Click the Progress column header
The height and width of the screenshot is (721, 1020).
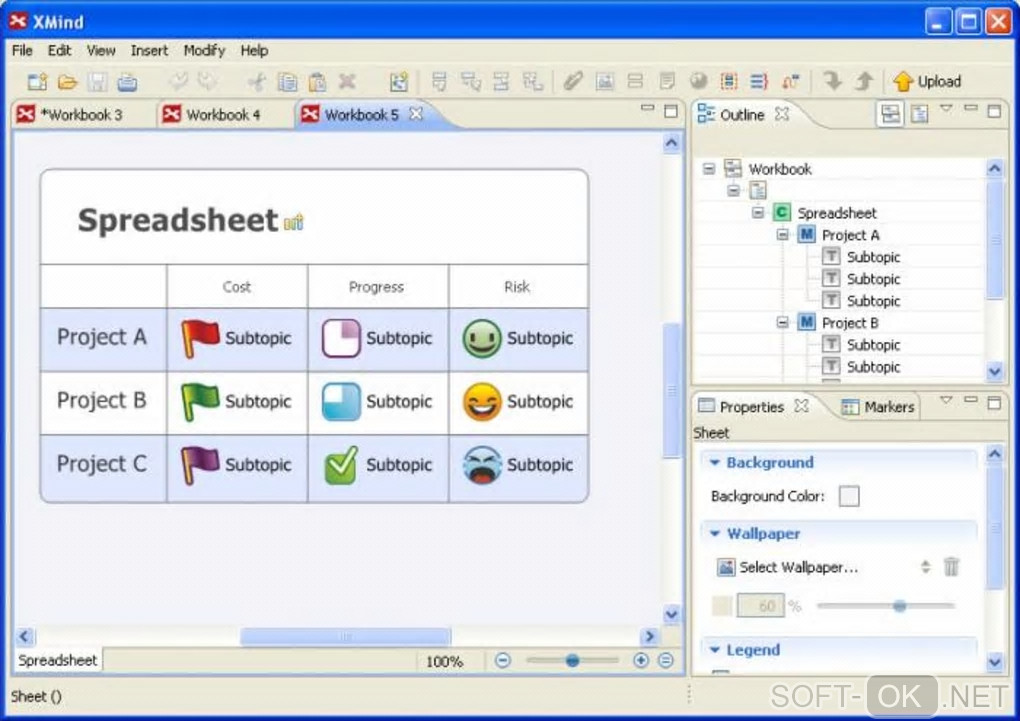point(377,286)
